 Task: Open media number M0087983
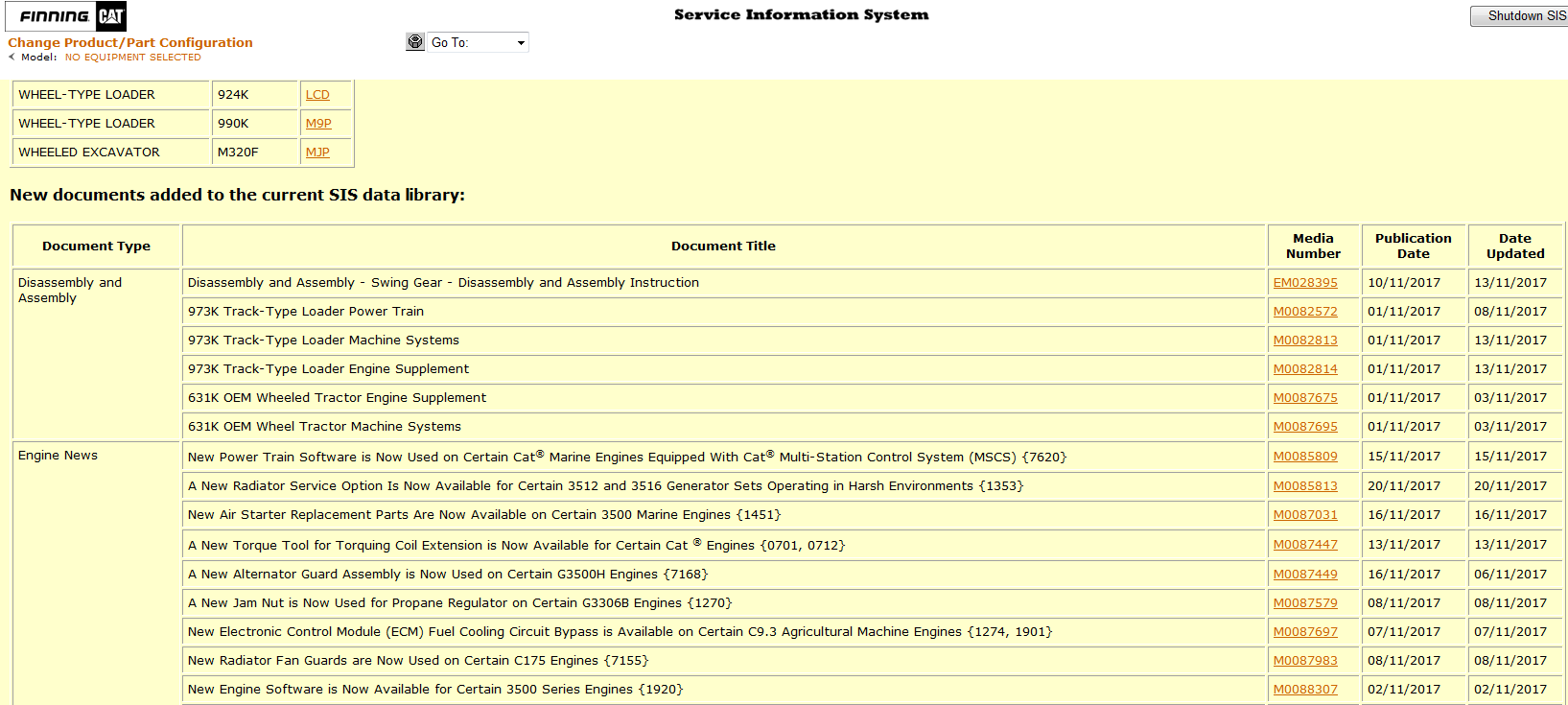coord(1305,661)
